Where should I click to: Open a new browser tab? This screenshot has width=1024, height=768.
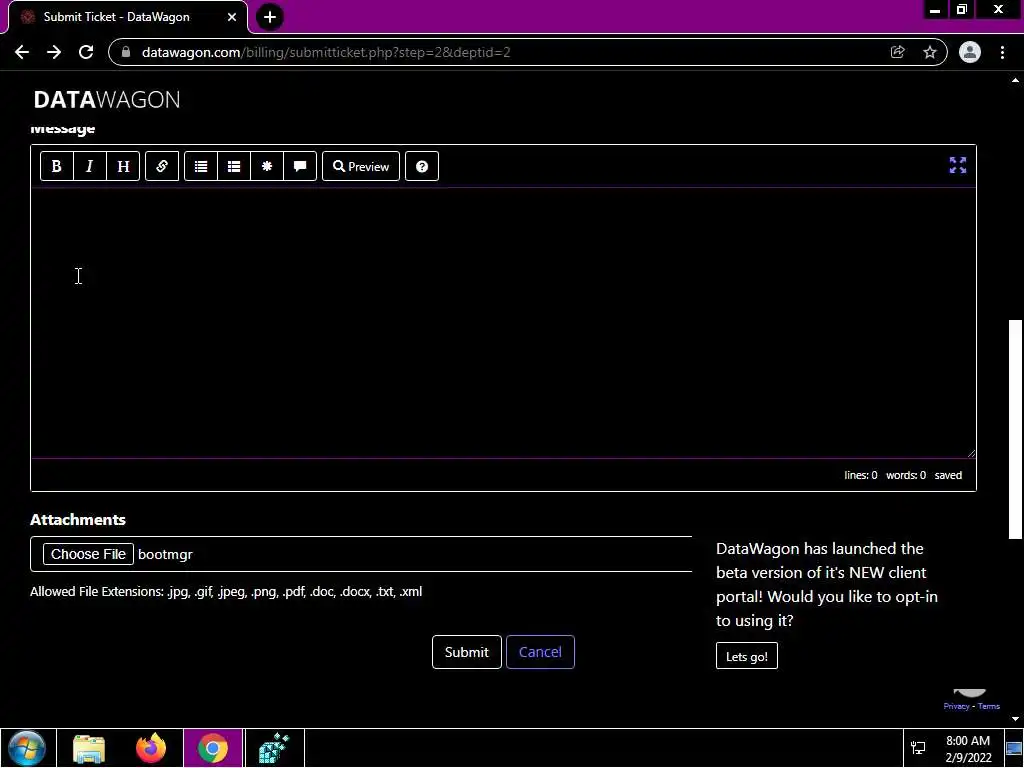coord(270,17)
